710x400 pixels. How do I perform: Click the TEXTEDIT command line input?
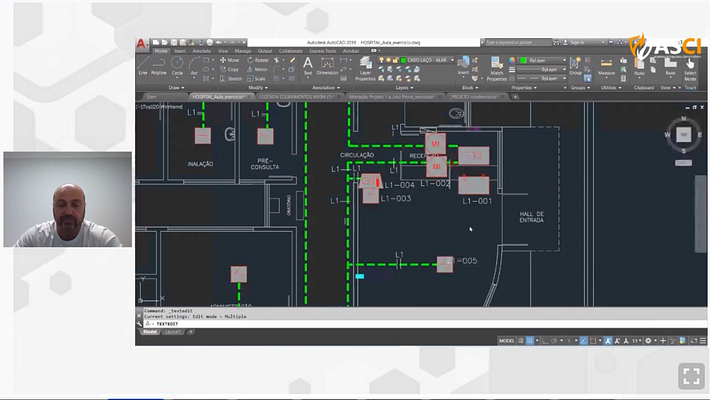click(x=425, y=324)
